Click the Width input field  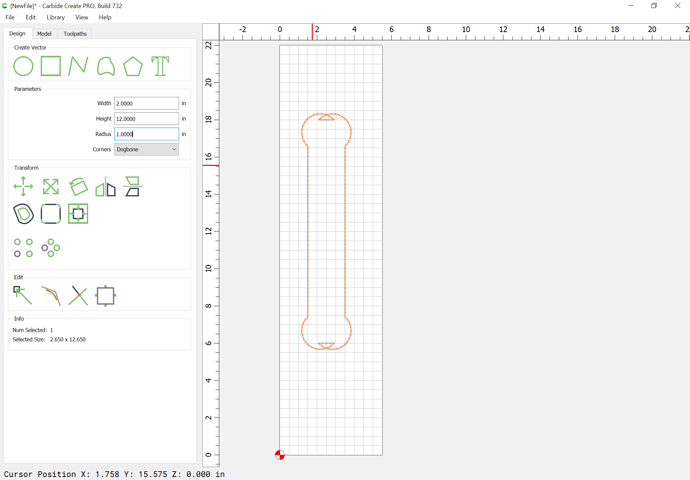147,103
